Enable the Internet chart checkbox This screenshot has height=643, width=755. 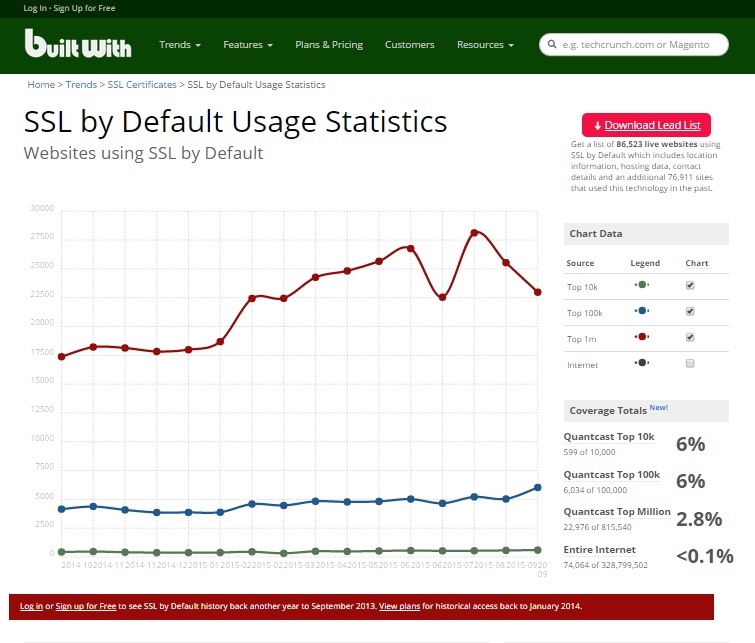point(690,363)
